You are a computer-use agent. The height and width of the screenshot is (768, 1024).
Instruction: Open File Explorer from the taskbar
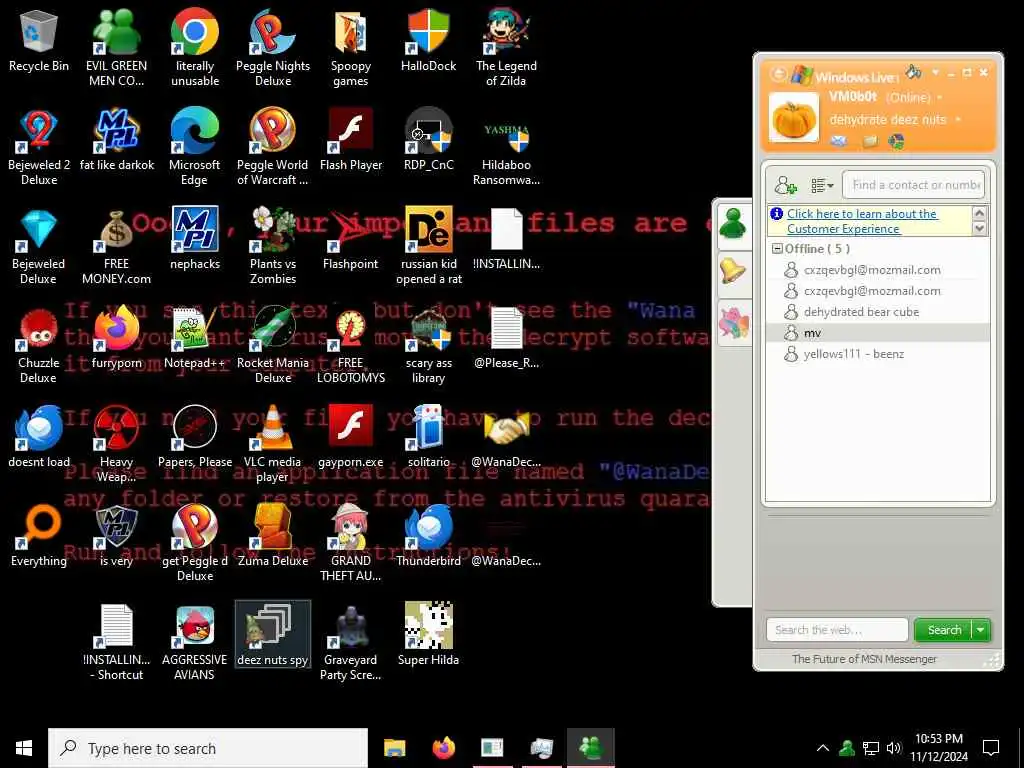(394, 748)
